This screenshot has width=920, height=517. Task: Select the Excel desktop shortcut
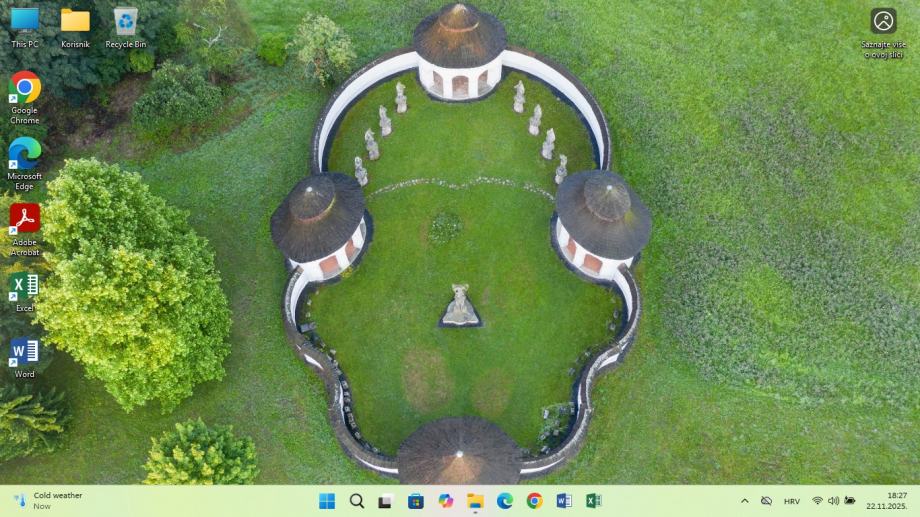click(x=25, y=291)
